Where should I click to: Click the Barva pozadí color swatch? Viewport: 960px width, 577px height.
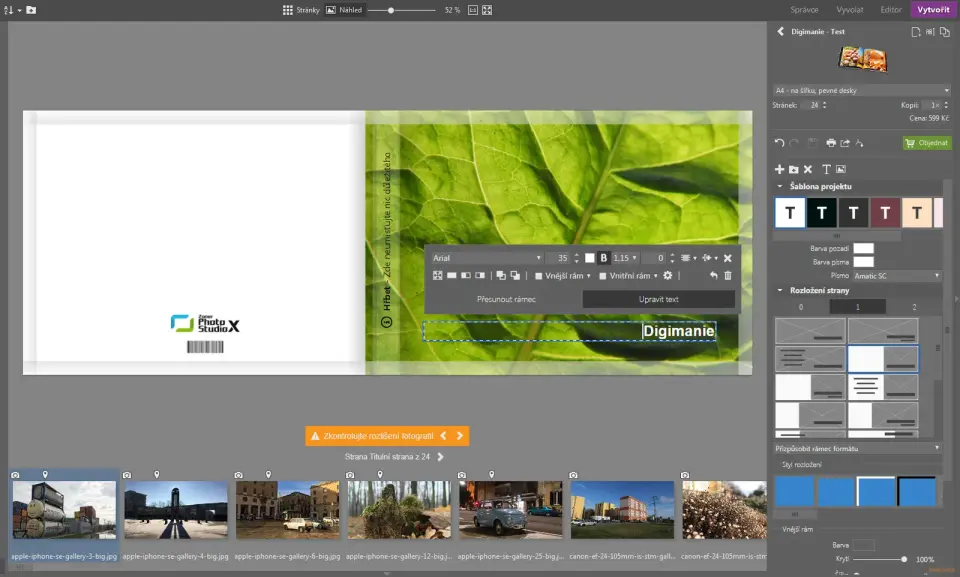point(862,248)
